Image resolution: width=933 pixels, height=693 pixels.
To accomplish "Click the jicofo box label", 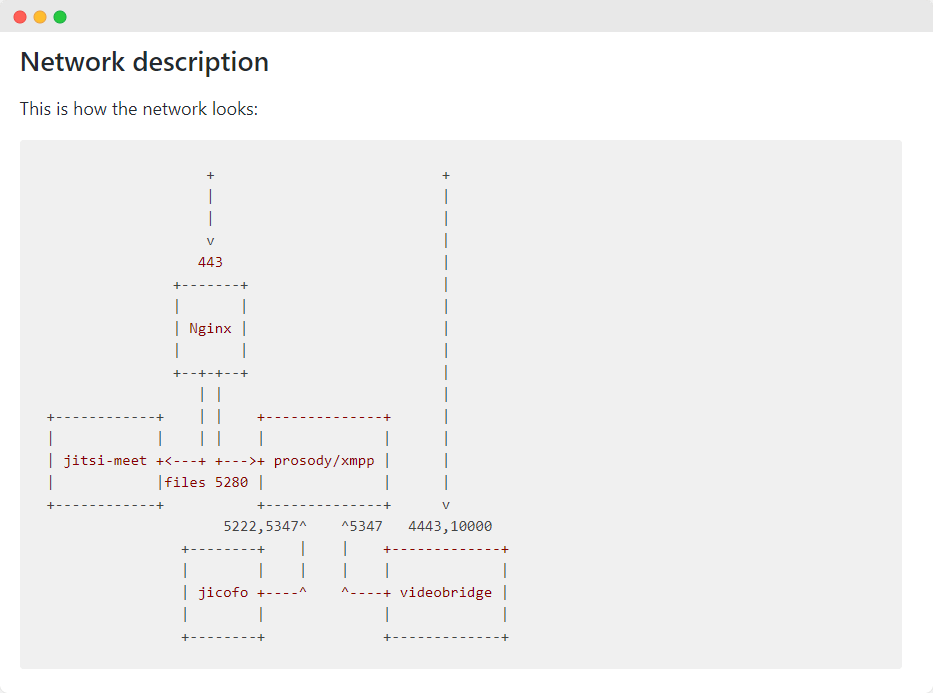I will tap(223, 592).
